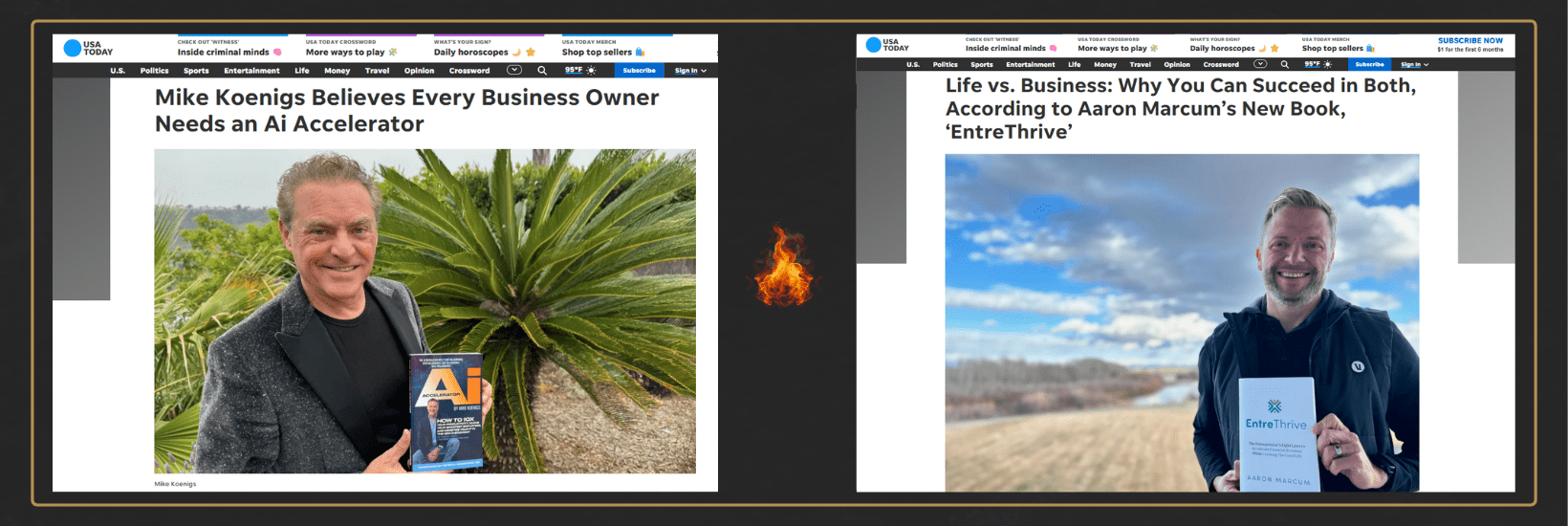This screenshot has height=526, width=1568.
Task: Click Subscribe button on EntreThrive page
Action: 1369,64
